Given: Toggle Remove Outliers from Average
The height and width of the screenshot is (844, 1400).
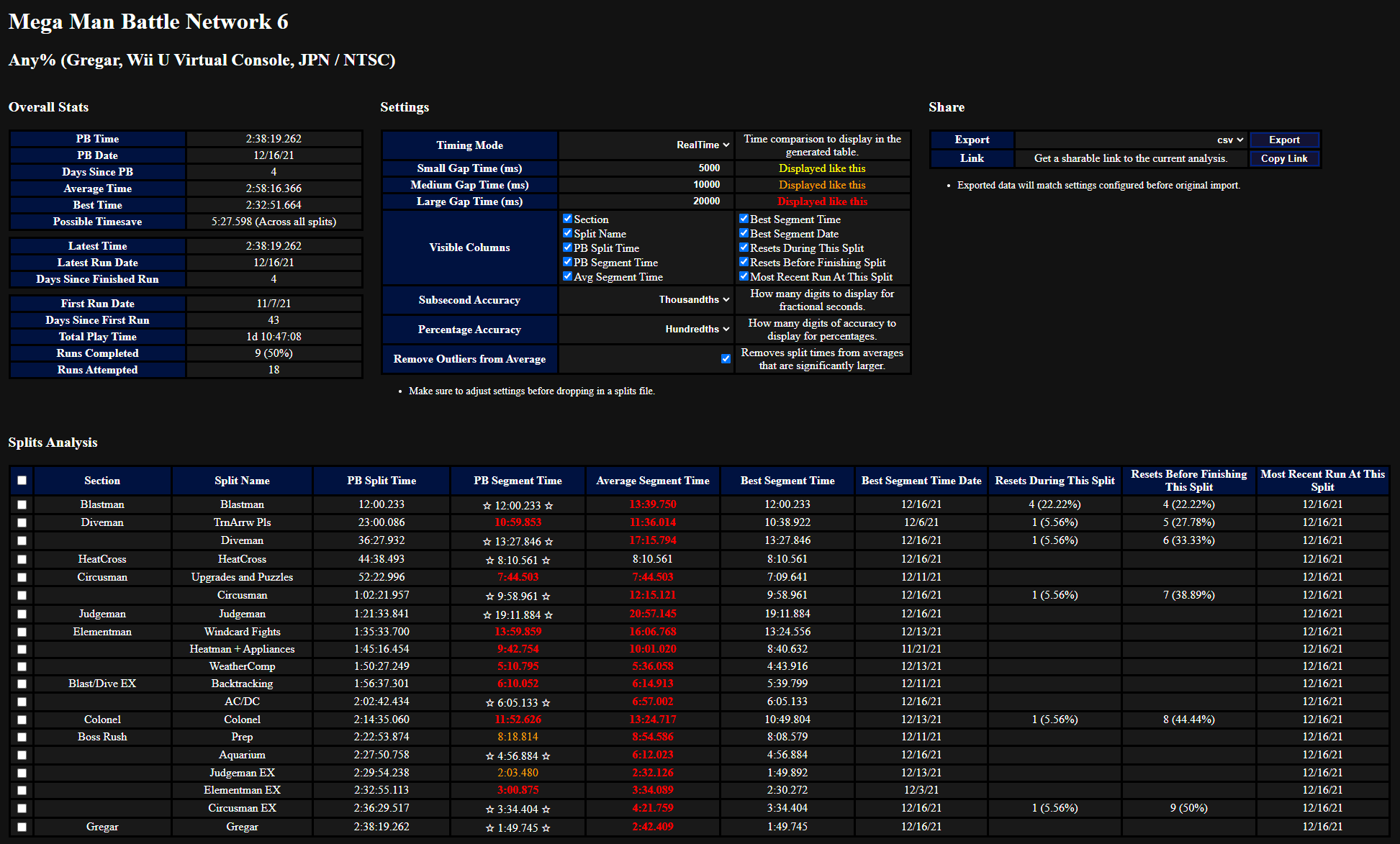Looking at the screenshot, I should click(x=726, y=358).
